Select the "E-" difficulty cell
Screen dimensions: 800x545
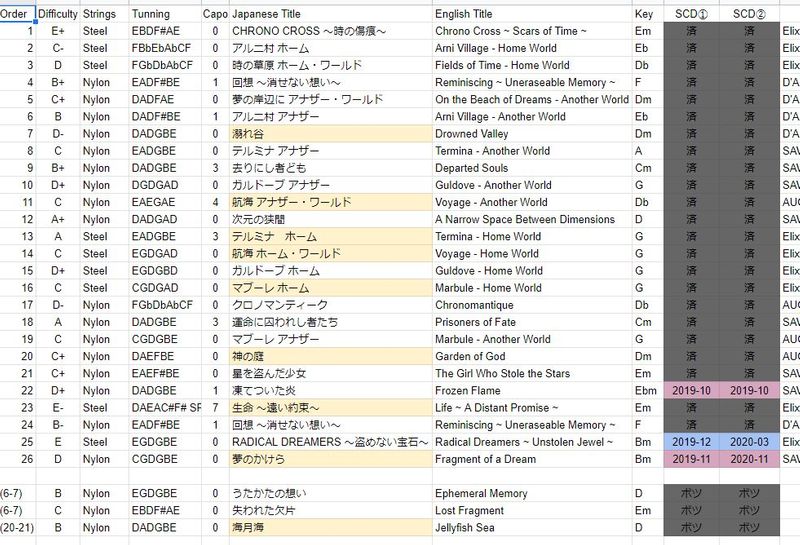click(57, 407)
